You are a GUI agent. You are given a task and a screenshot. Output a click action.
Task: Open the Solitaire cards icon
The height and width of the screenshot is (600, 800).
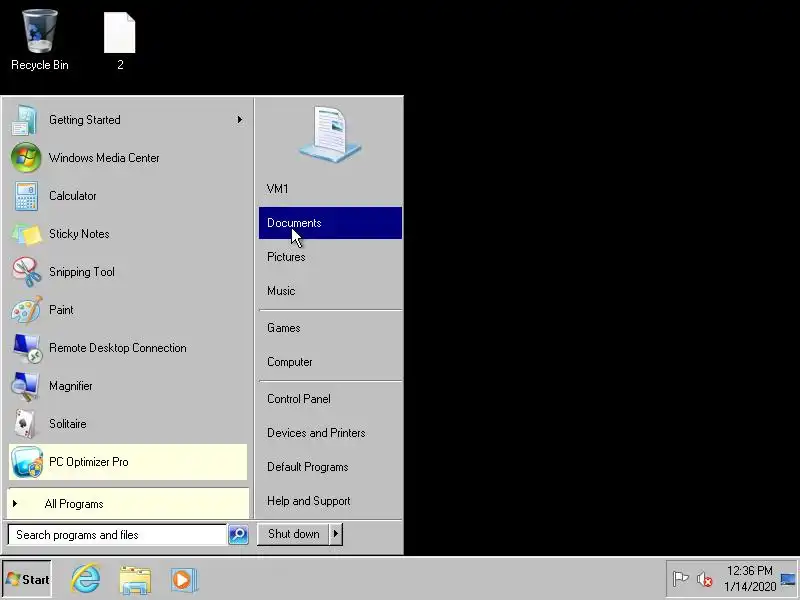[25, 424]
